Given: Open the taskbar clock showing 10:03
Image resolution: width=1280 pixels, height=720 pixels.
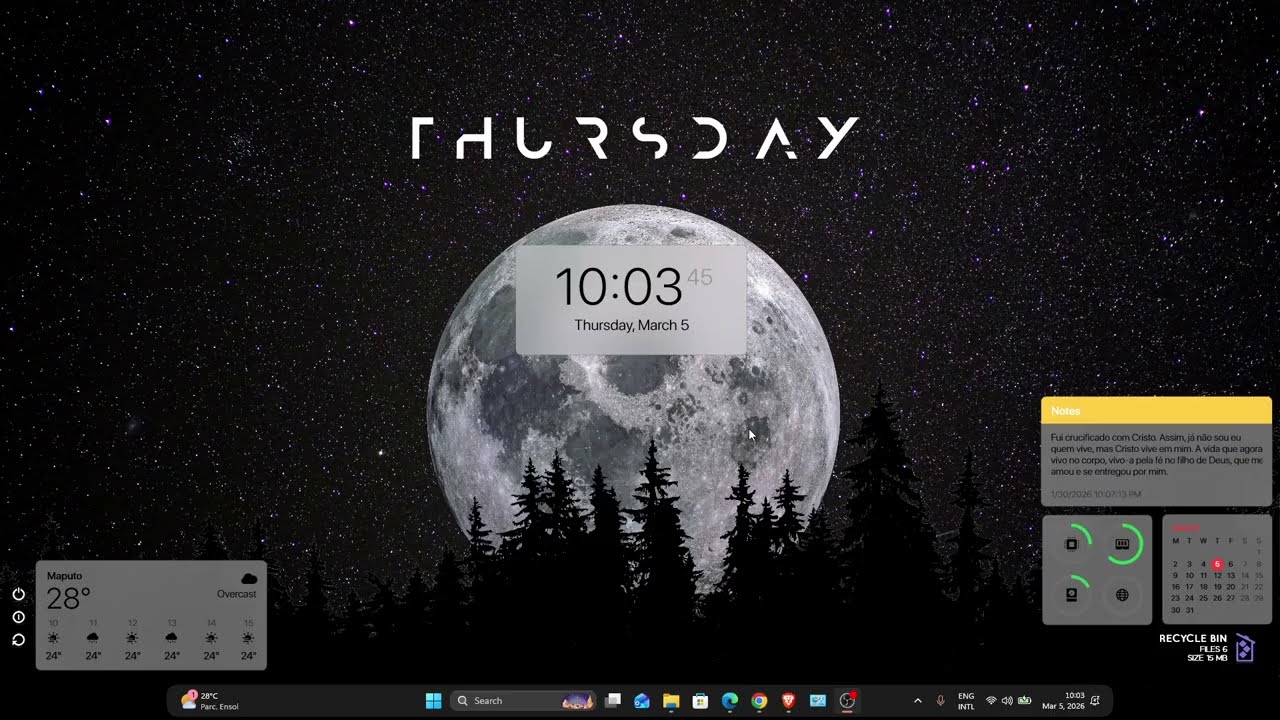Looking at the screenshot, I should coord(1063,701).
